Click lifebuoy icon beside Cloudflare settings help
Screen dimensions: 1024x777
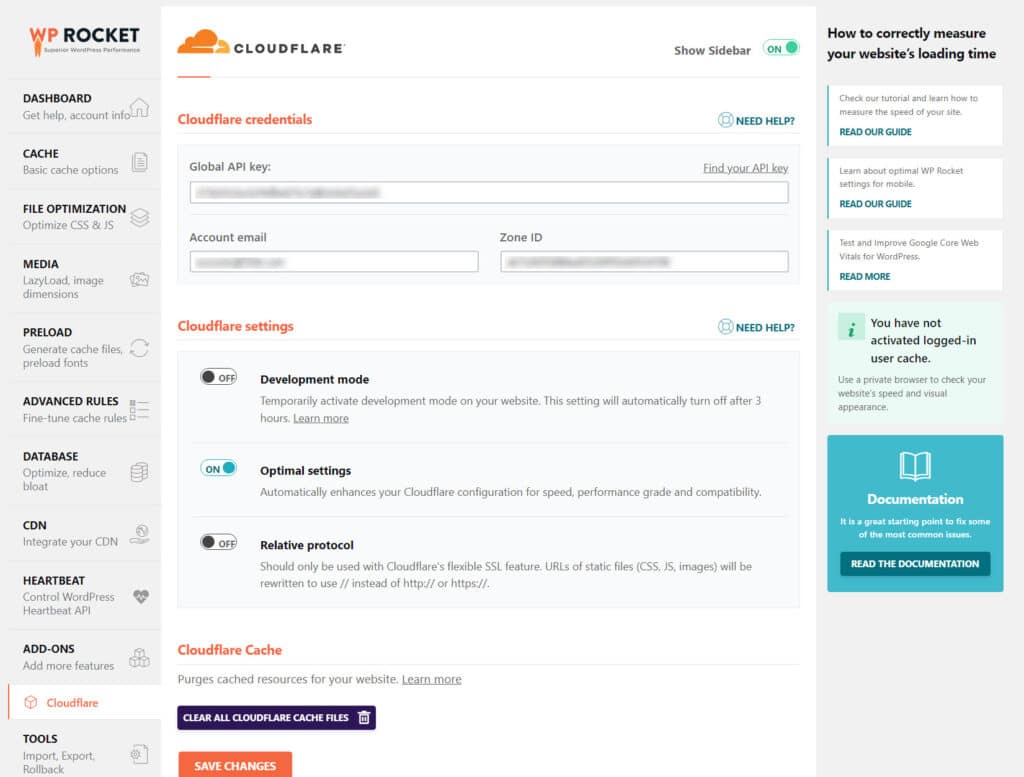pos(725,326)
